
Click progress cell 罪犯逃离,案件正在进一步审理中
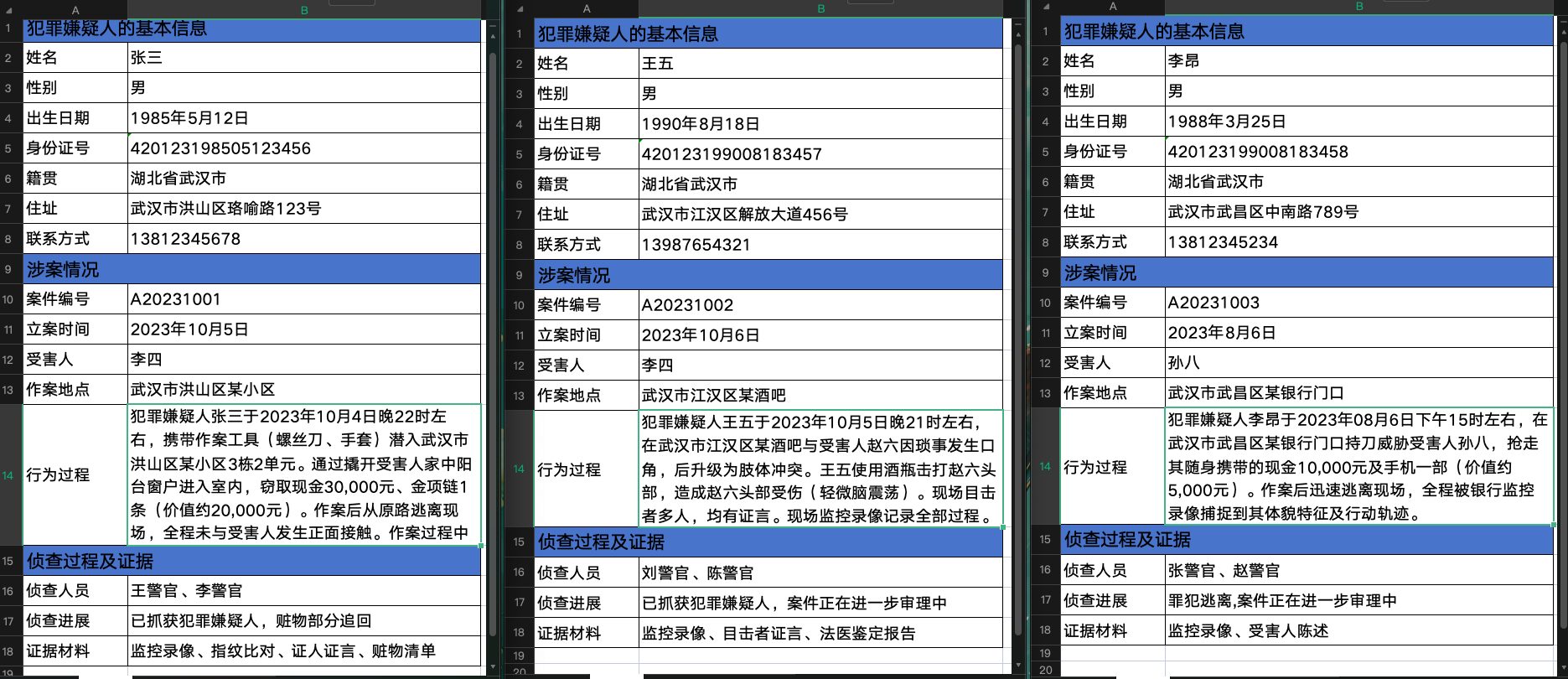(x=1359, y=601)
